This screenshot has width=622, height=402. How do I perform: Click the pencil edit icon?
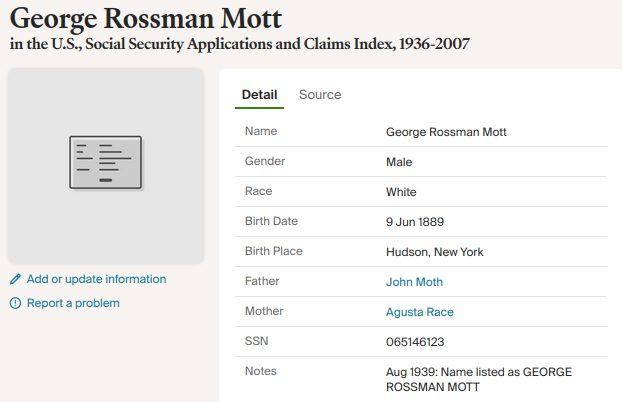(x=15, y=279)
